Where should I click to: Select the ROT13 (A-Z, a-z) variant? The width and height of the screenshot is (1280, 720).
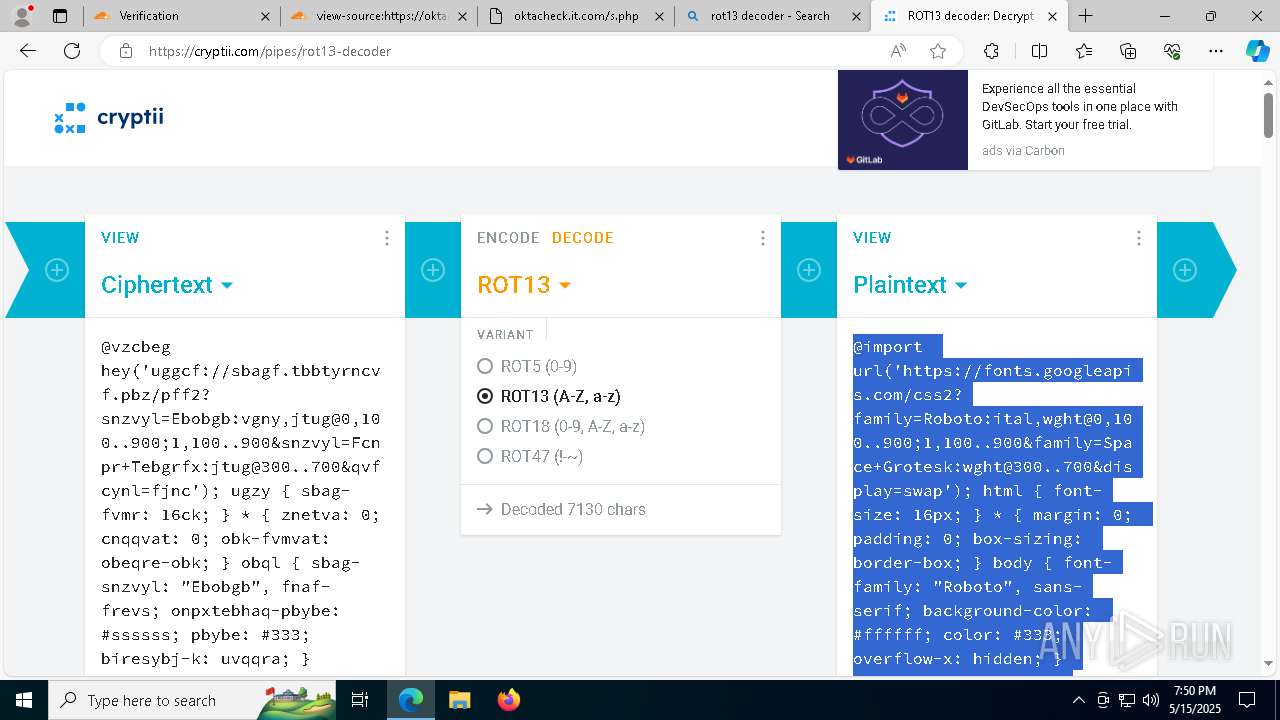[549, 396]
